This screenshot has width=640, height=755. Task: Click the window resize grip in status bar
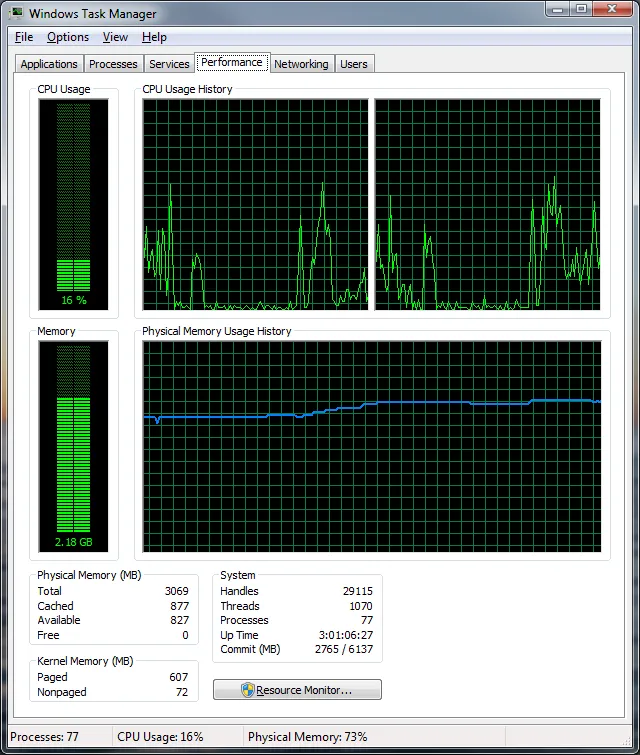pyautogui.click(x=627, y=741)
